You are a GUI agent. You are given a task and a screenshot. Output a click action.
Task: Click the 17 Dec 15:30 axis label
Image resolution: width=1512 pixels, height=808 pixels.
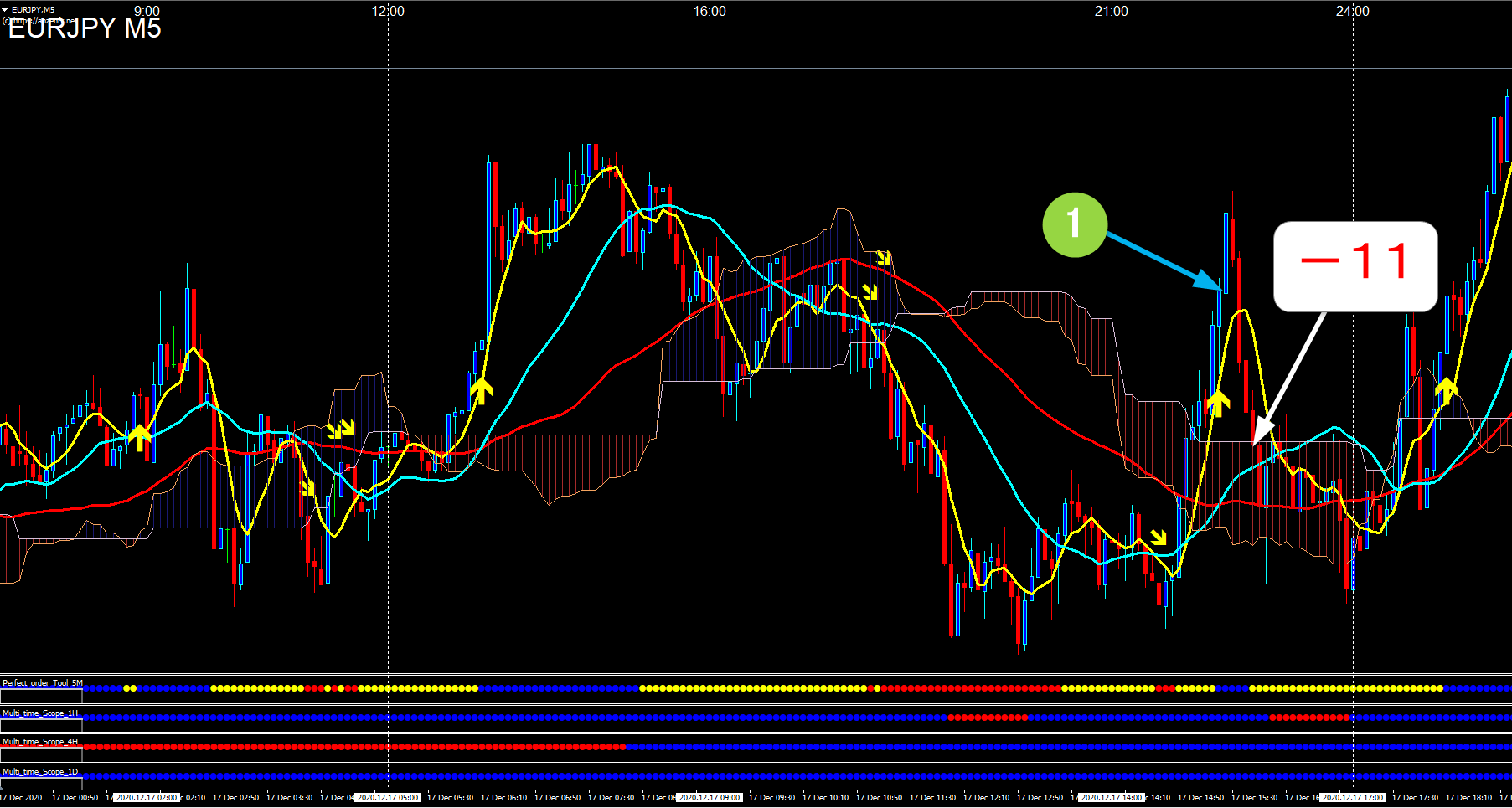click(1254, 798)
